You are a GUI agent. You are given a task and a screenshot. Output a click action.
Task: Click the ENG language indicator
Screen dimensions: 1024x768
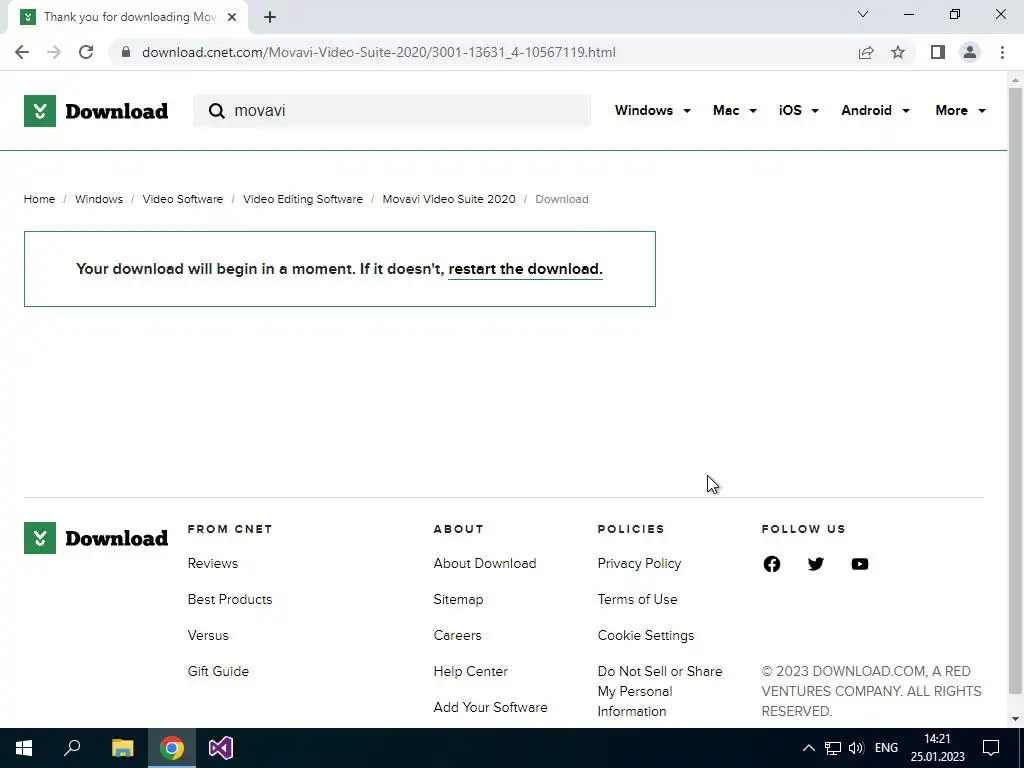tap(886, 748)
